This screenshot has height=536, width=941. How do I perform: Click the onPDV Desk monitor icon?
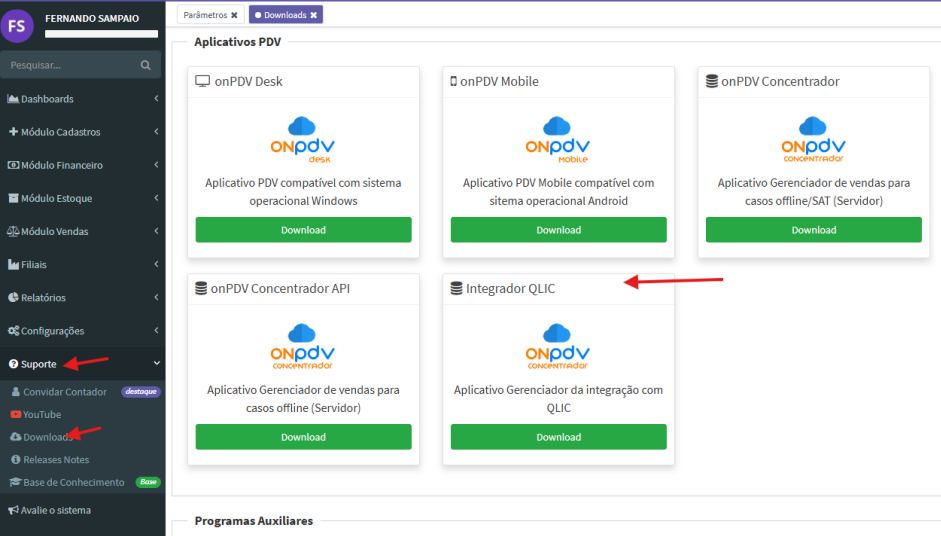[x=203, y=81]
